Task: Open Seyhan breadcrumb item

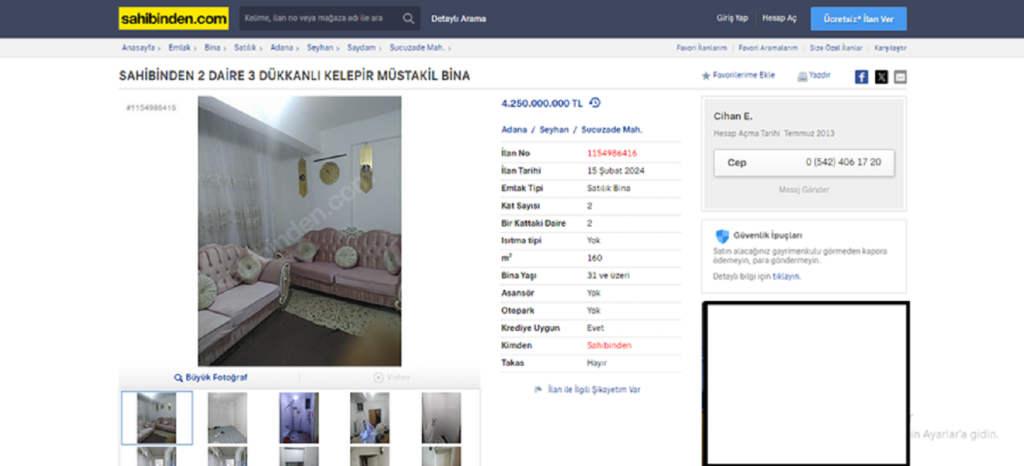Action: tap(320, 48)
